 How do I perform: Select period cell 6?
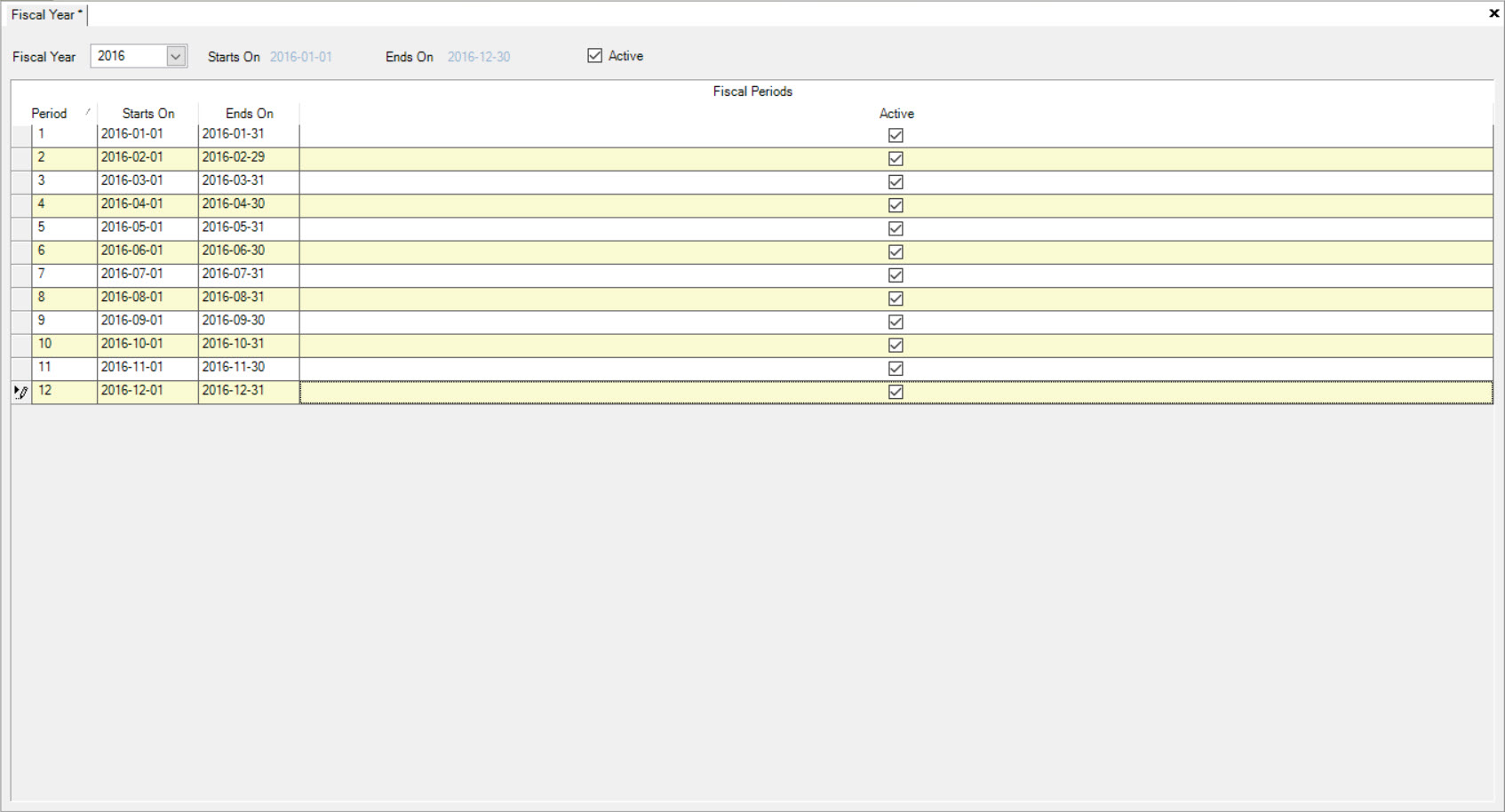tap(65, 251)
